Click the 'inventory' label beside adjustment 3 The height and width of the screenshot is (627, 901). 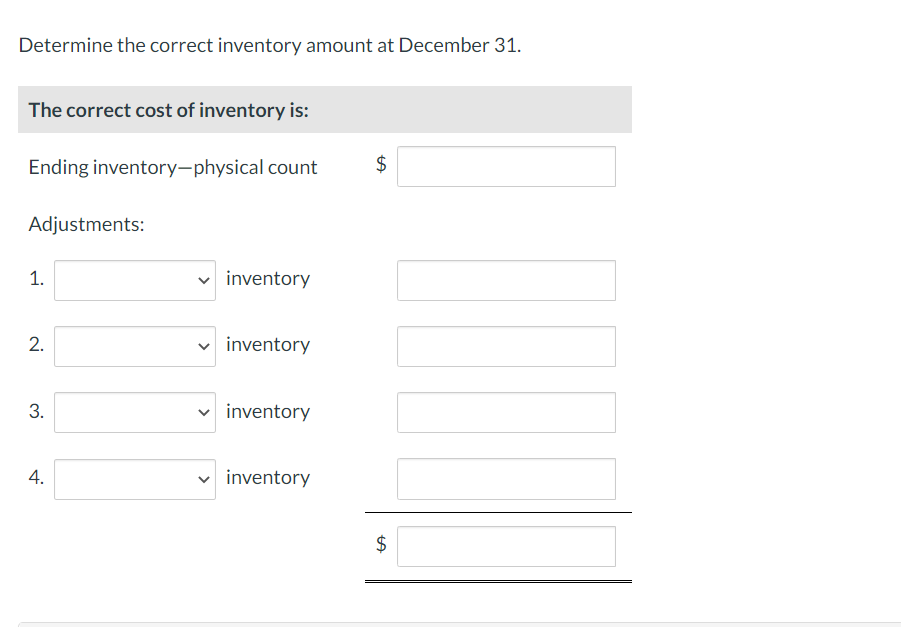pyautogui.click(x=268, y=411)
